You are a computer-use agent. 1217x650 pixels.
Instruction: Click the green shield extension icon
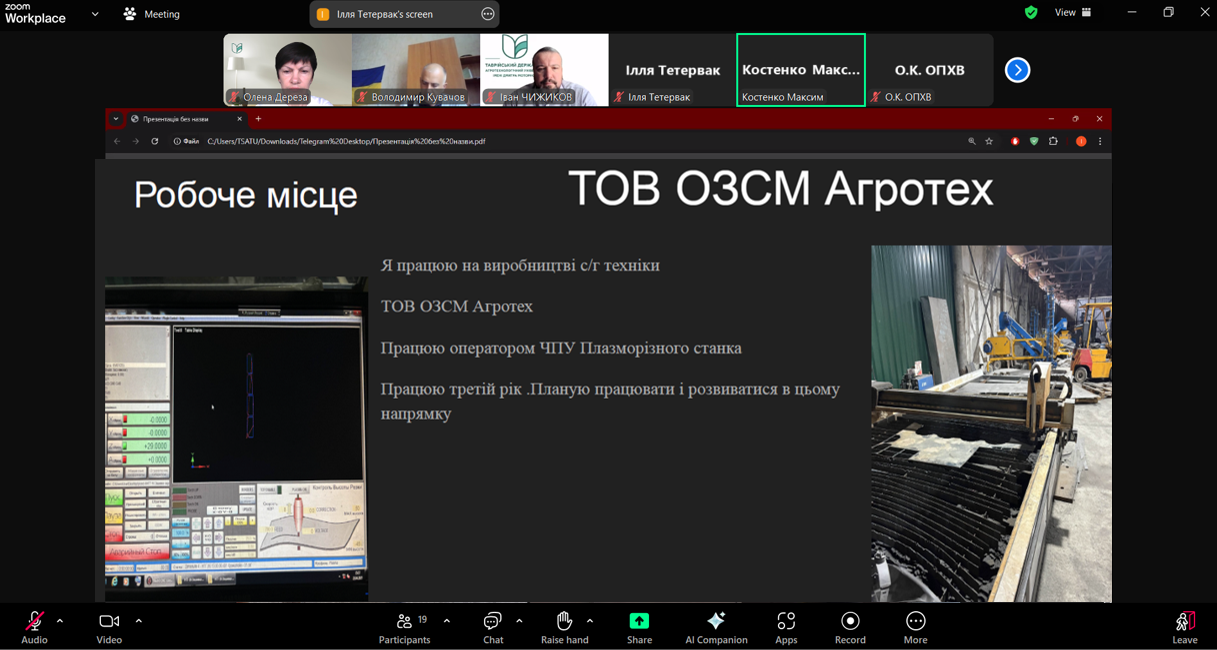click(1034, 141)
